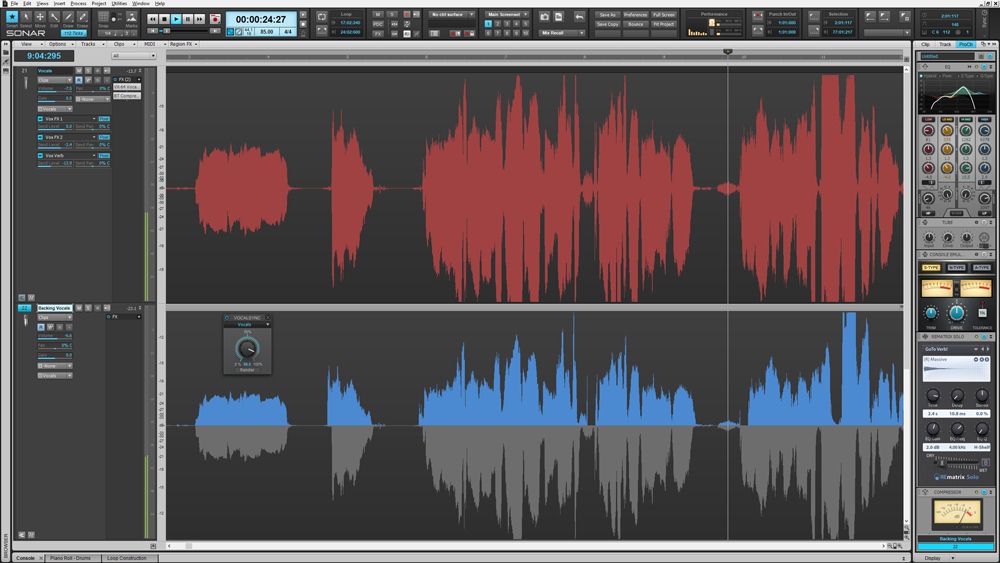Select A-Type console emulation

click(x=981, y=268)
